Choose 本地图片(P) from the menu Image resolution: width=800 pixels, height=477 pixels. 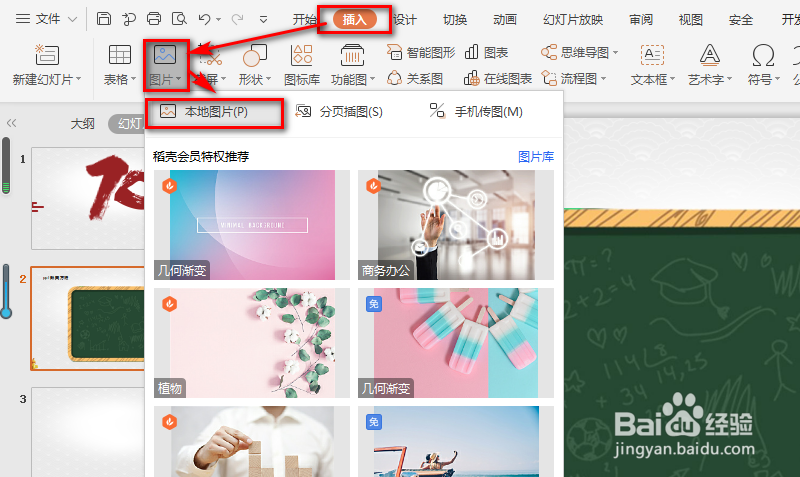[x=214, y=112]
